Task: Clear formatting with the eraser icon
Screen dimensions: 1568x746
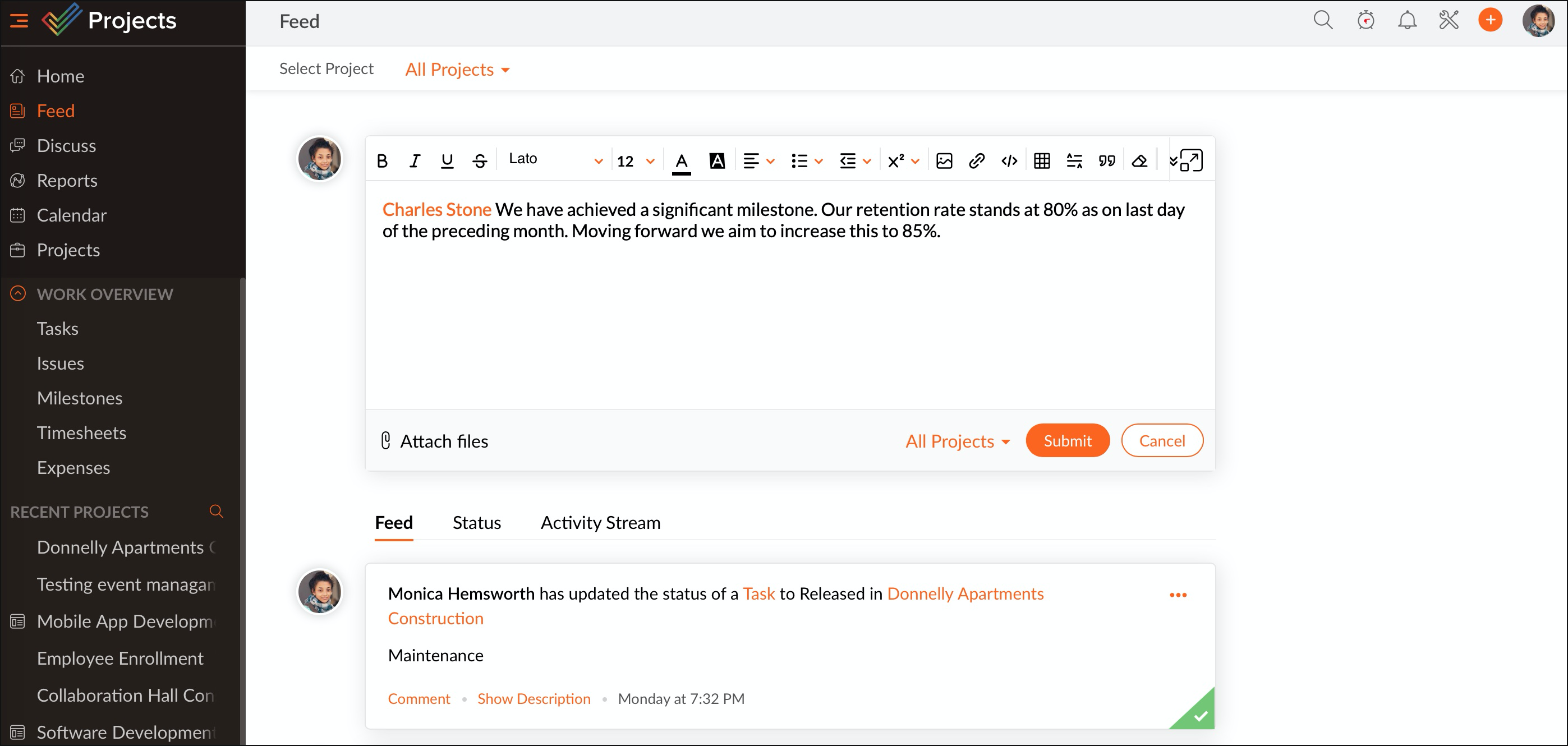Action: [1139, 160]
